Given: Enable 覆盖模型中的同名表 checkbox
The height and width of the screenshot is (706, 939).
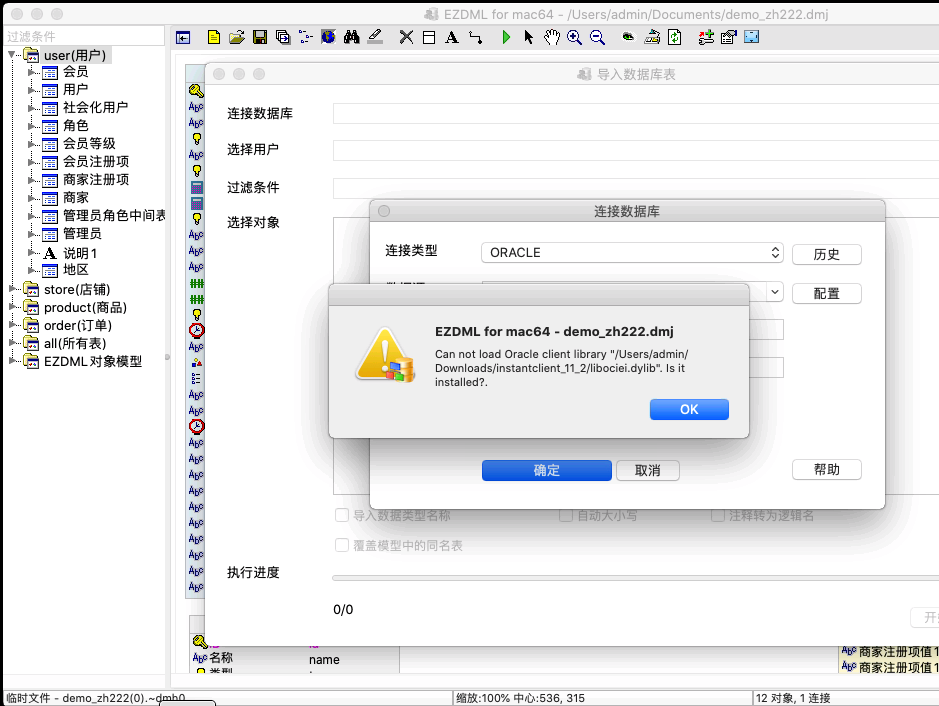Looking at the screenshot, I should point(342,545).
